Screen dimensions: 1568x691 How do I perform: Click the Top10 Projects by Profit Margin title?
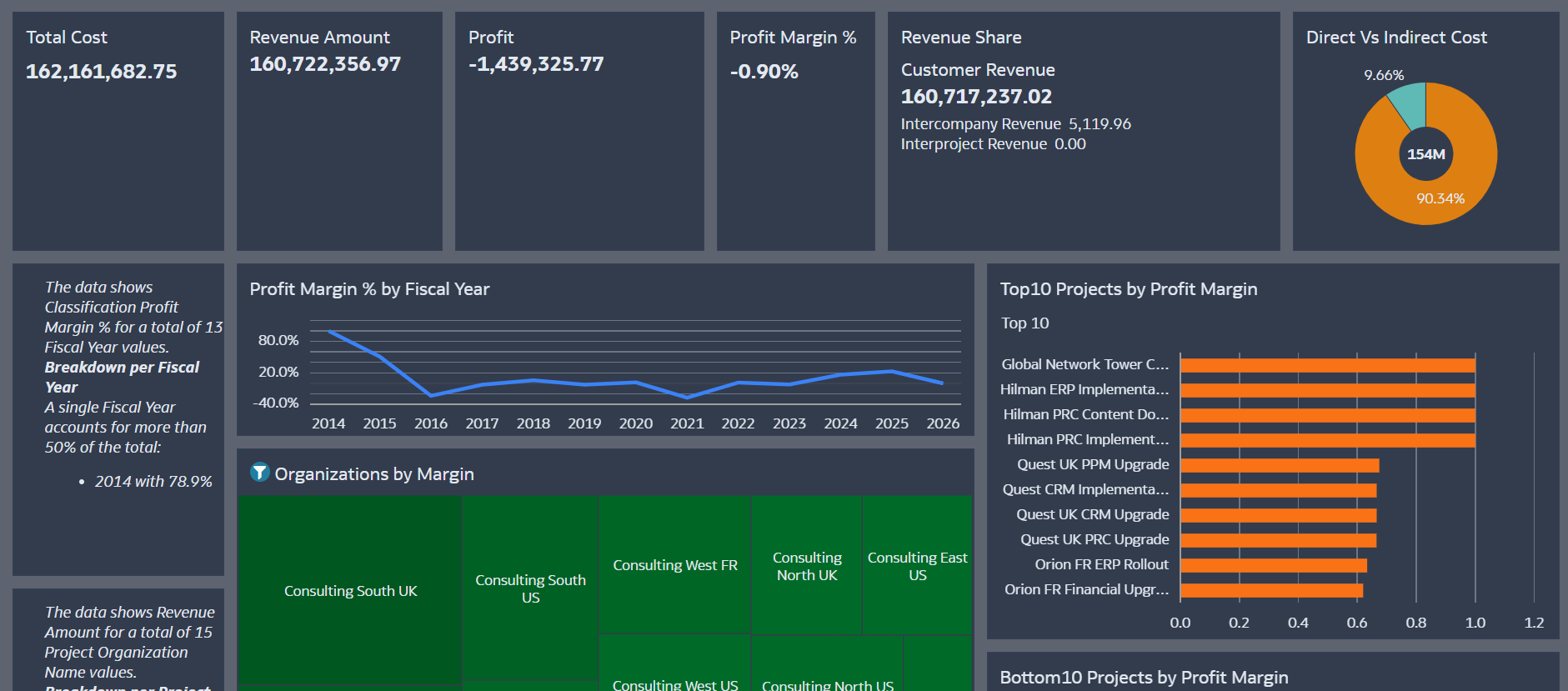click(x=1129, y=289)
